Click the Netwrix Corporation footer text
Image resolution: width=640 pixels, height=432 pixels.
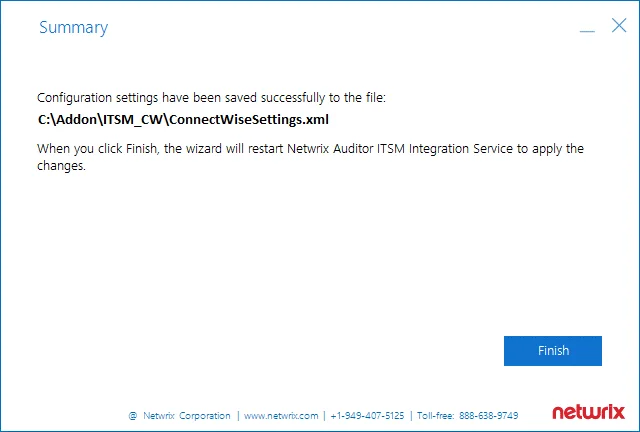coord(187,416)
